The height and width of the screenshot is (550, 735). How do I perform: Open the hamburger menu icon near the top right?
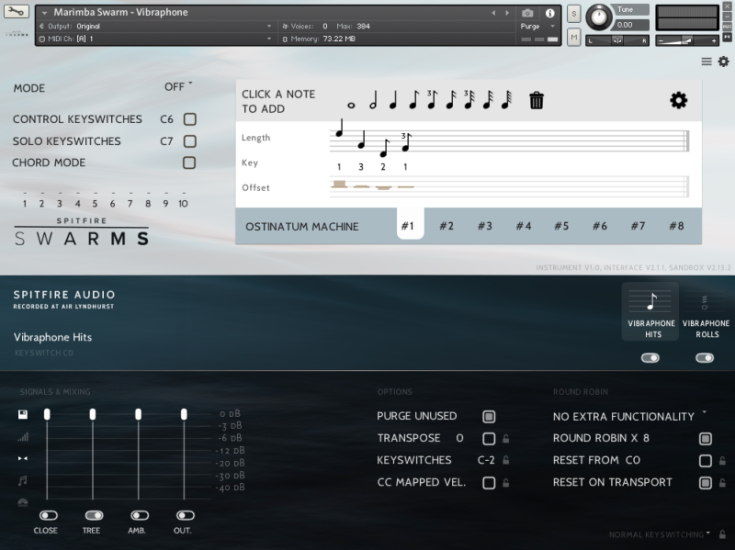tap(706, 61)
